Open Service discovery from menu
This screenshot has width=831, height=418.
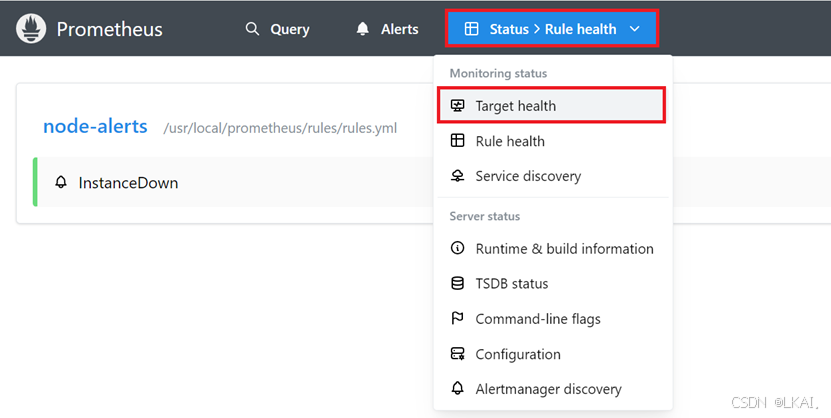553,176
